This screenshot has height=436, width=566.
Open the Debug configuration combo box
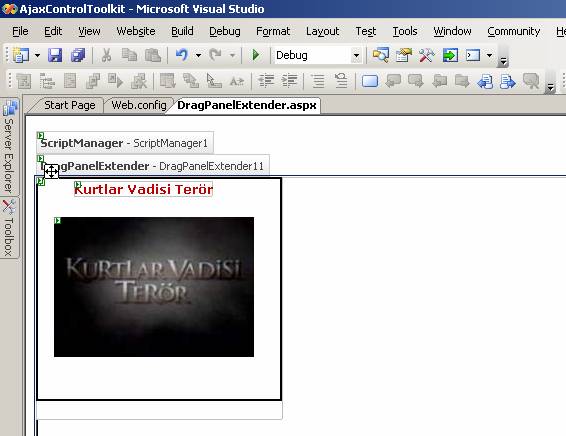pyautogui.click(x=318, y=55)
